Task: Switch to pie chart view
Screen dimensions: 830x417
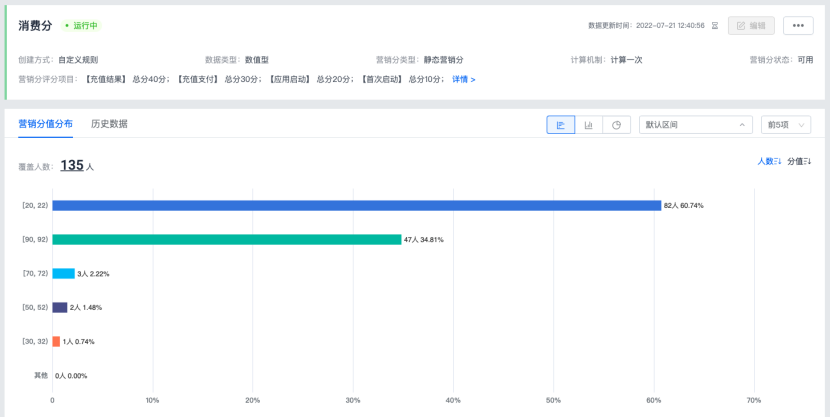Action: click(616, 125)
